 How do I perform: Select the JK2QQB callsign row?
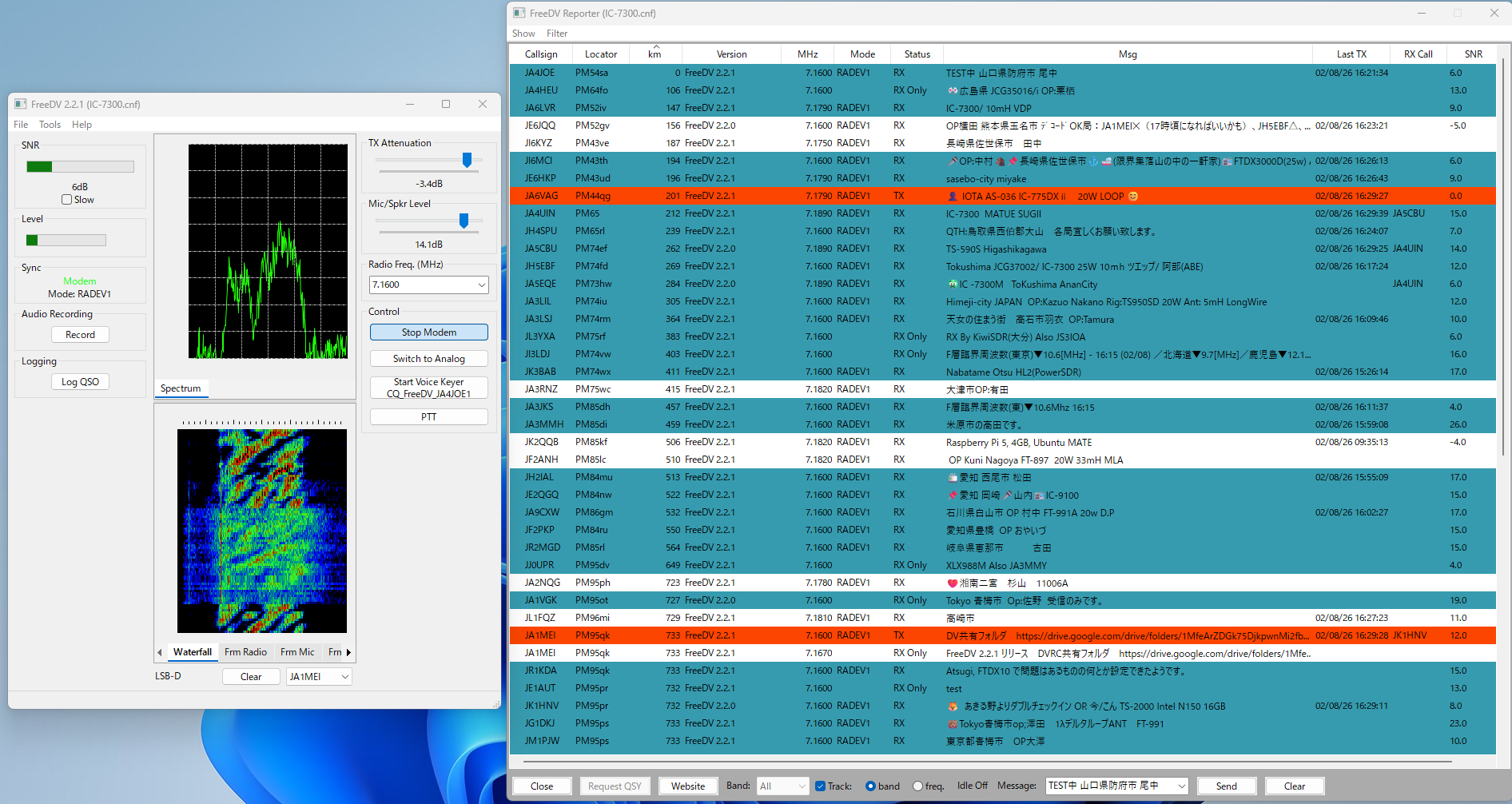[x=1003, y=442]
